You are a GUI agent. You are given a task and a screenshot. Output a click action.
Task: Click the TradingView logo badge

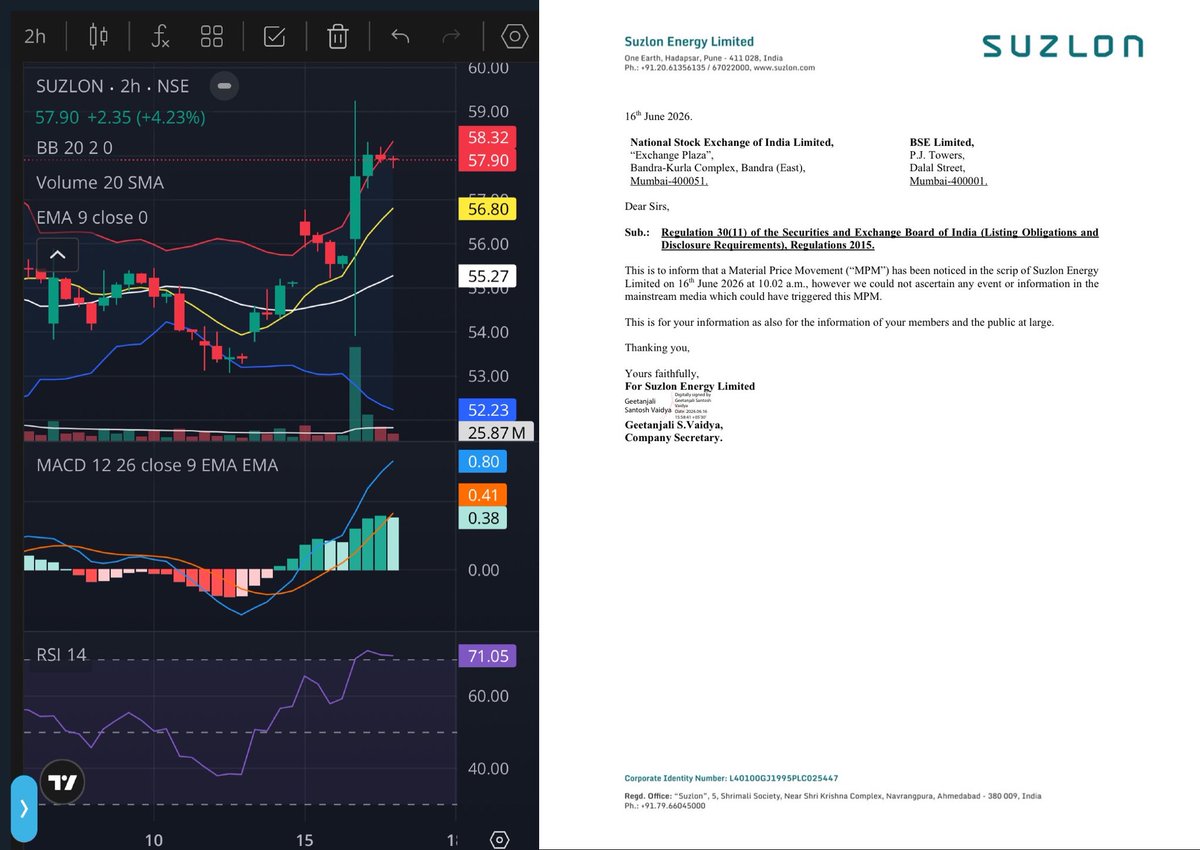[x=62, y=783]
